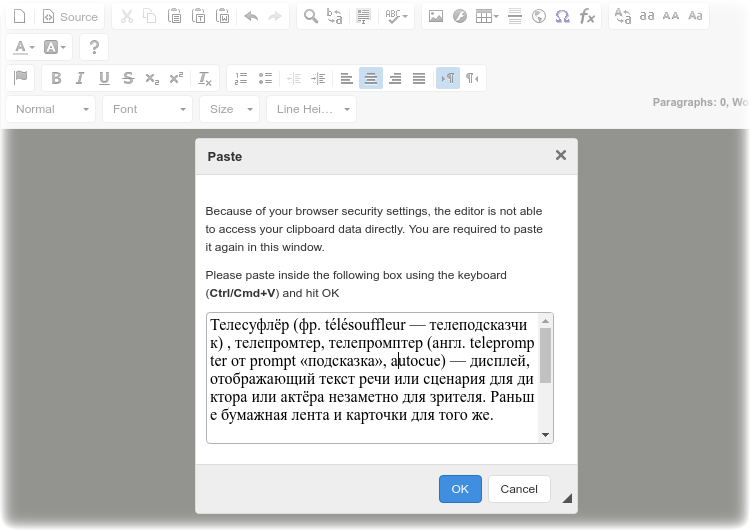Insert a bulleted list
Viewport: 750px width, 530px height.
265,78
